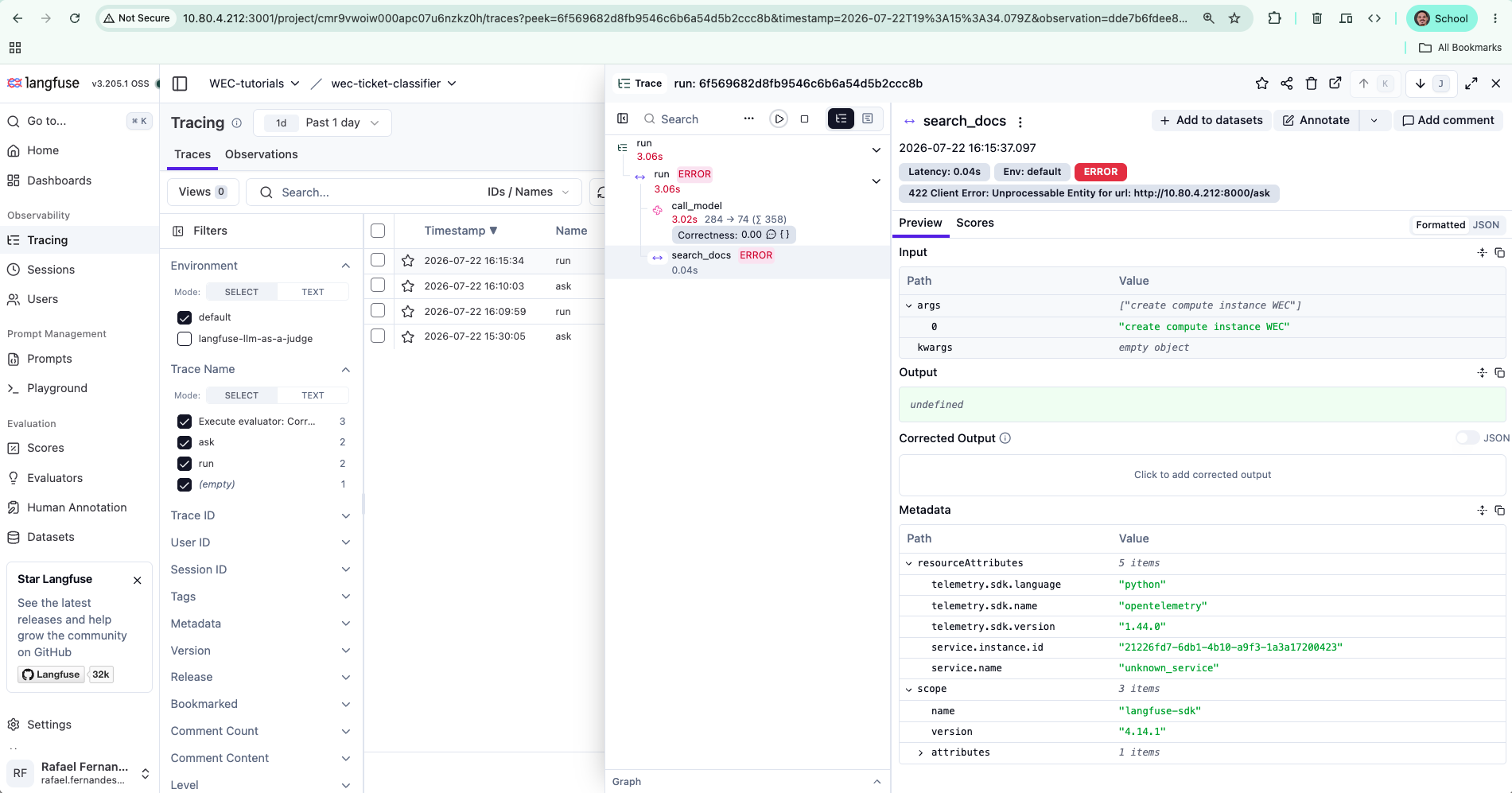Select the call_model node in the trace tree
The width and height of the screenshot is (1512, 793).
click(697, 206)
